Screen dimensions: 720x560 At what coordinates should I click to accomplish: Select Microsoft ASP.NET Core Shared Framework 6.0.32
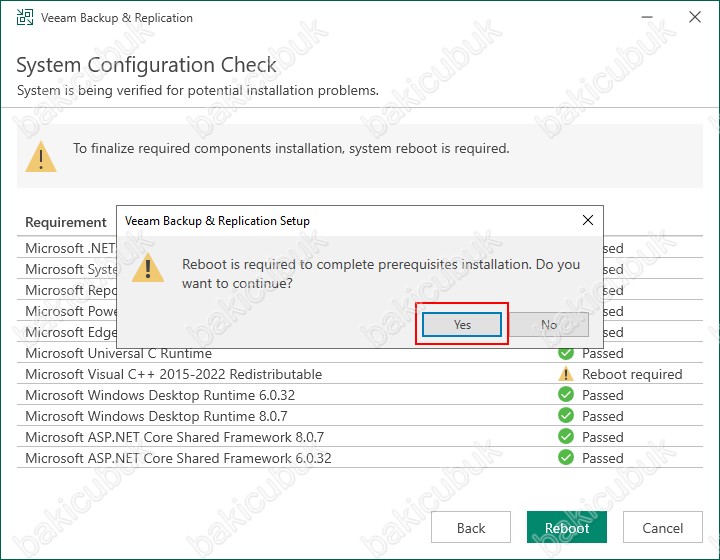pos(360,458)
